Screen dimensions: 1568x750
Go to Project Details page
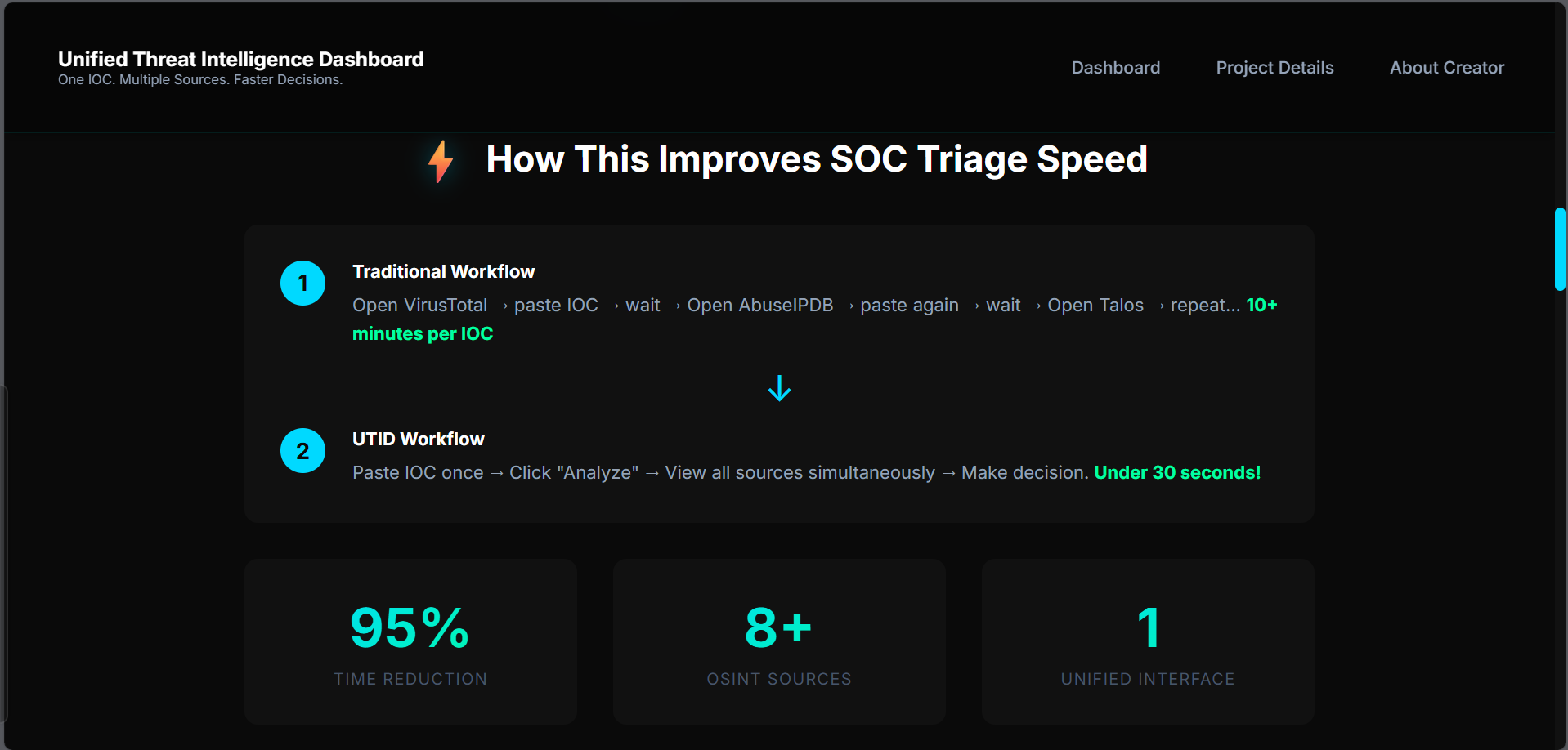(1275, 68)
